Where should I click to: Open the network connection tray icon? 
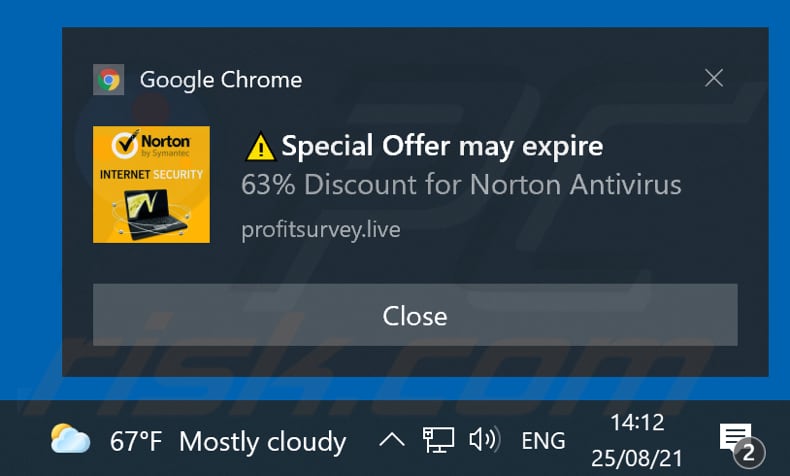[x=438, y=440]
